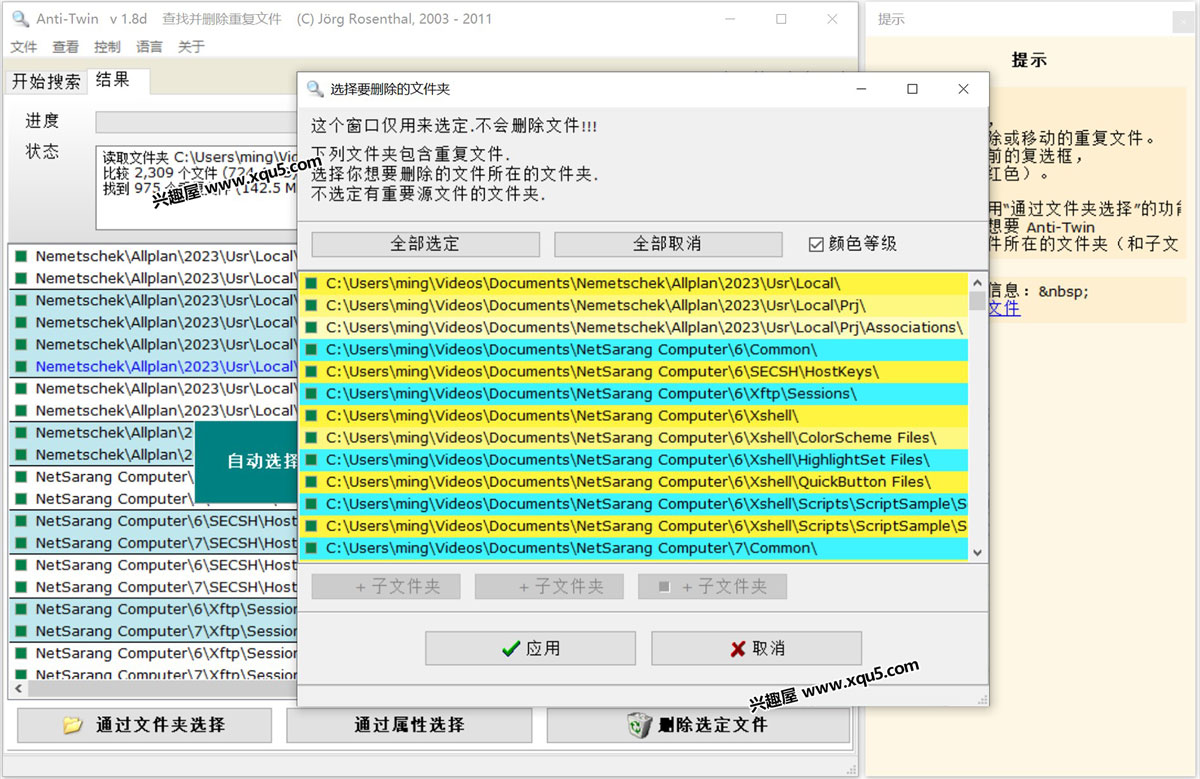Toggle the 颜色等级 checkbox

(816, 244)
